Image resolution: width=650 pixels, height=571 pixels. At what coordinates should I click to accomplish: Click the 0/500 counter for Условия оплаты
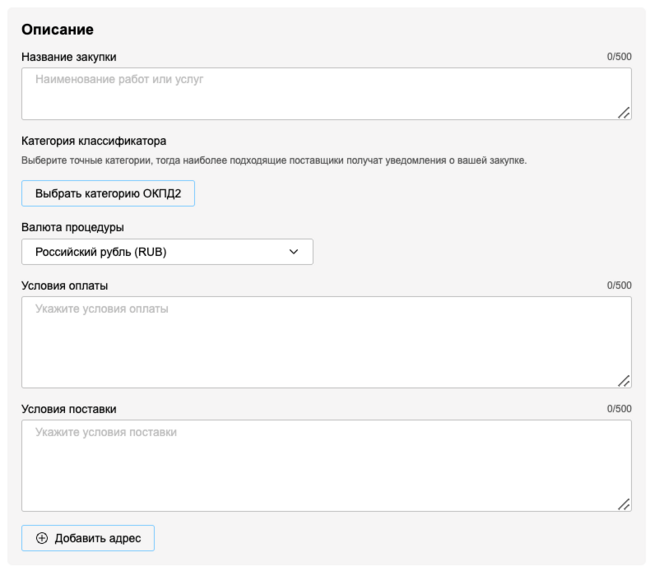coord(619,286)
